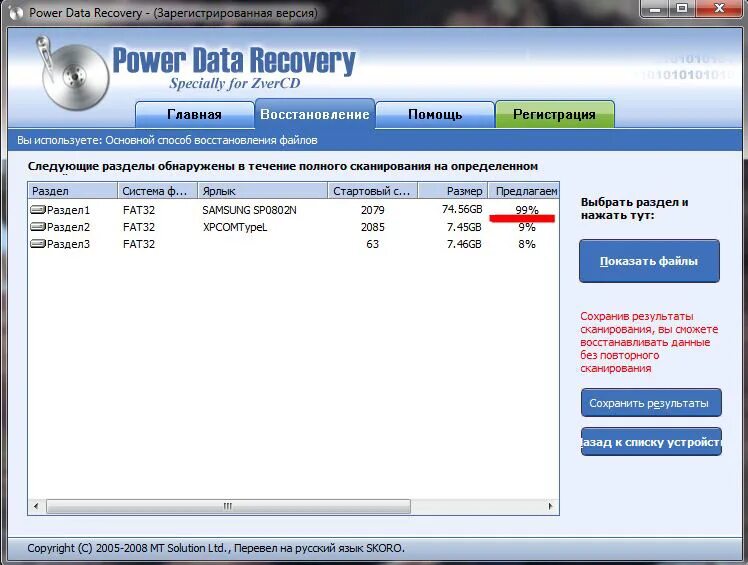Go back to device list button
This screenshot has height=565, width=748.
pos(651,442)
